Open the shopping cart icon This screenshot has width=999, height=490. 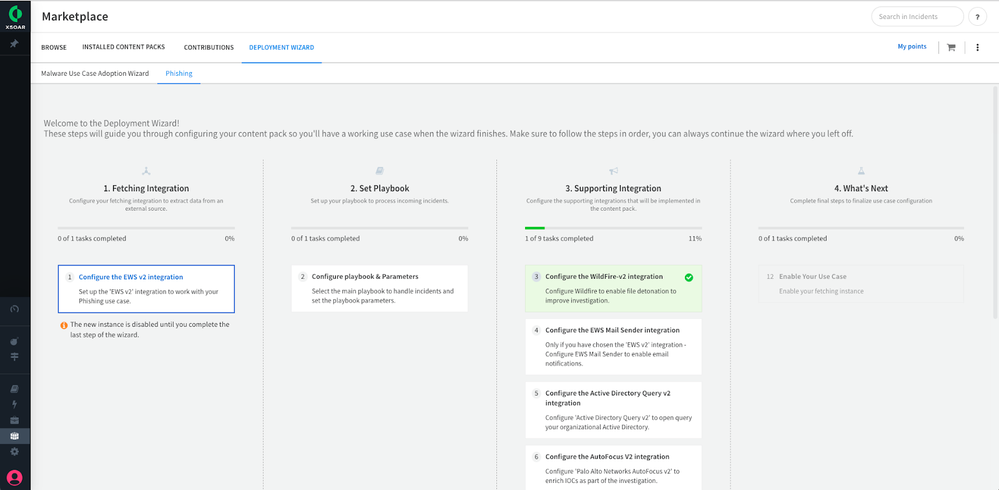tap(950, 47)
